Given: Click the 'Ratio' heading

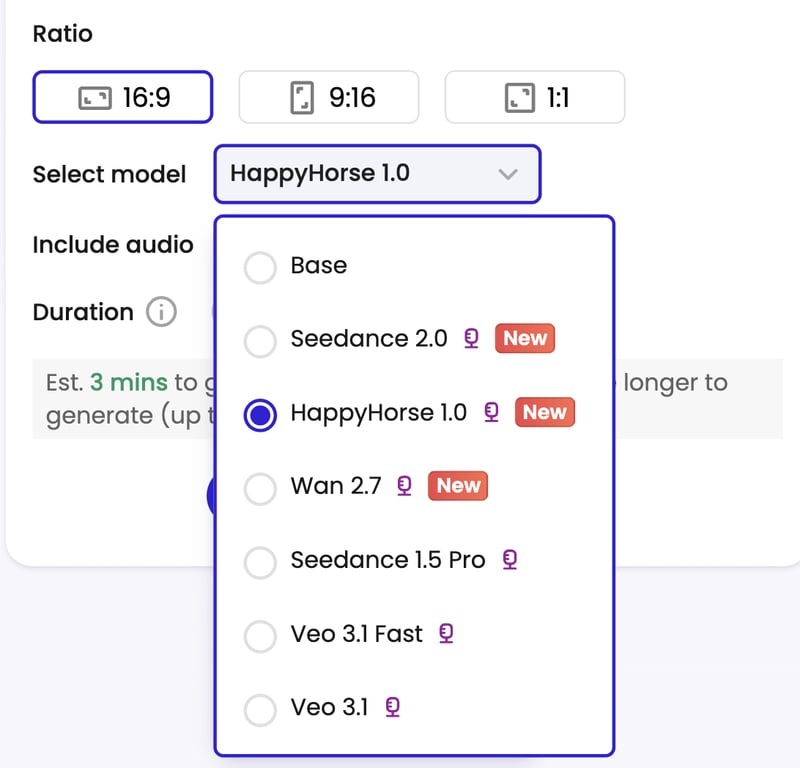Looking at the screenshot, I should [63, 34].
